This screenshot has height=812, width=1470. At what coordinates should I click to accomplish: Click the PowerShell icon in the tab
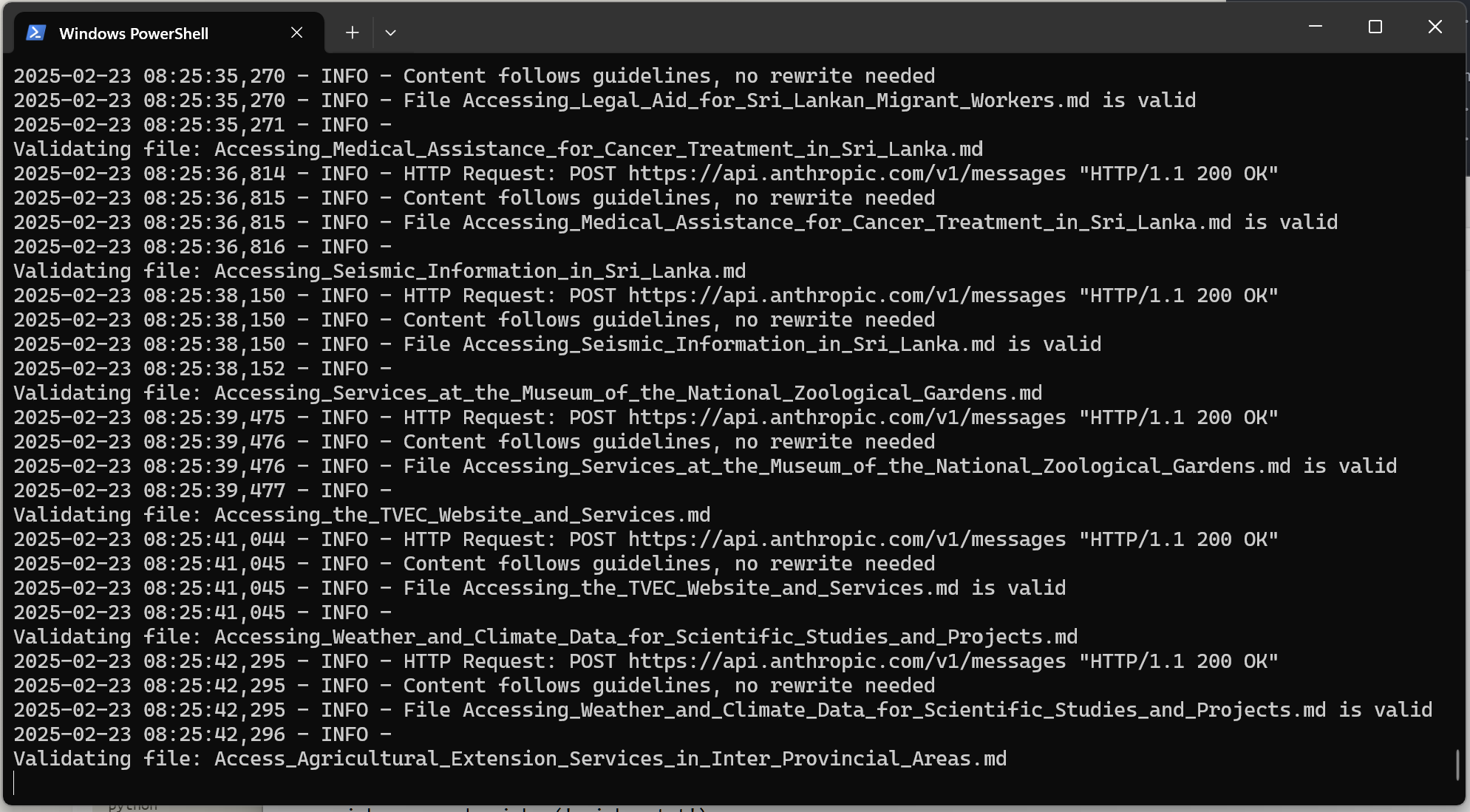pos(36,33)
